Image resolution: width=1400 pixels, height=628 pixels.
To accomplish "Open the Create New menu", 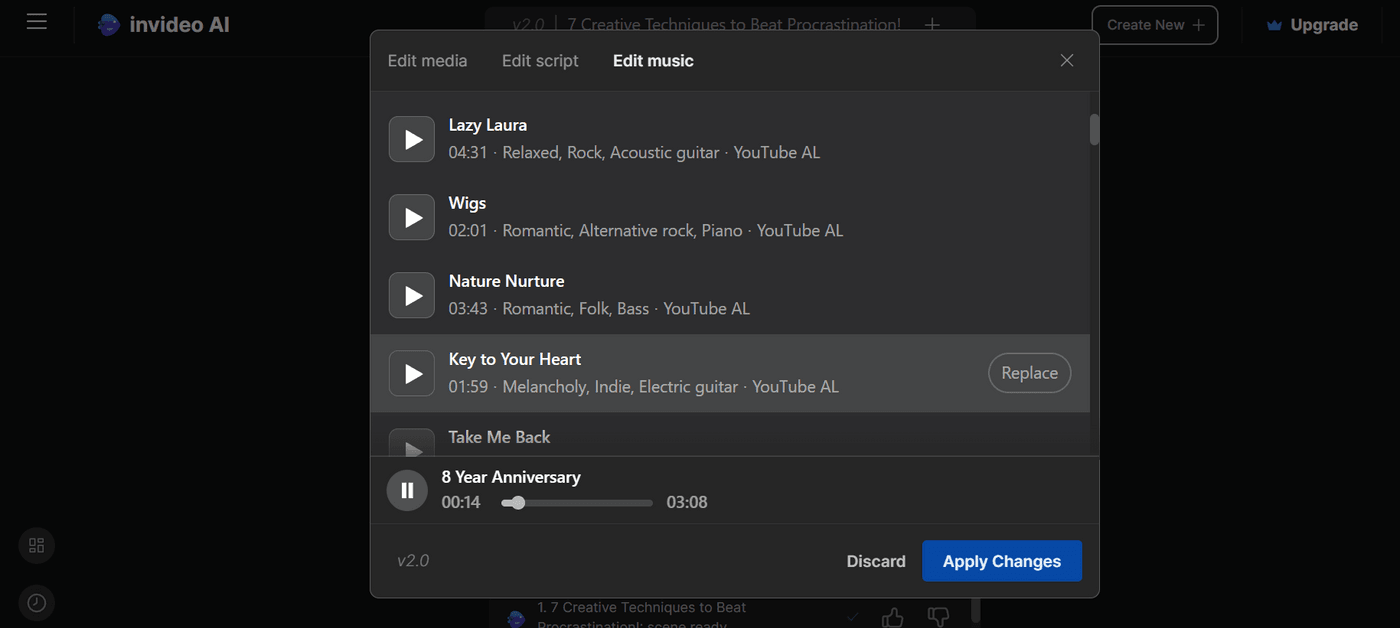I will point(1154,24).
